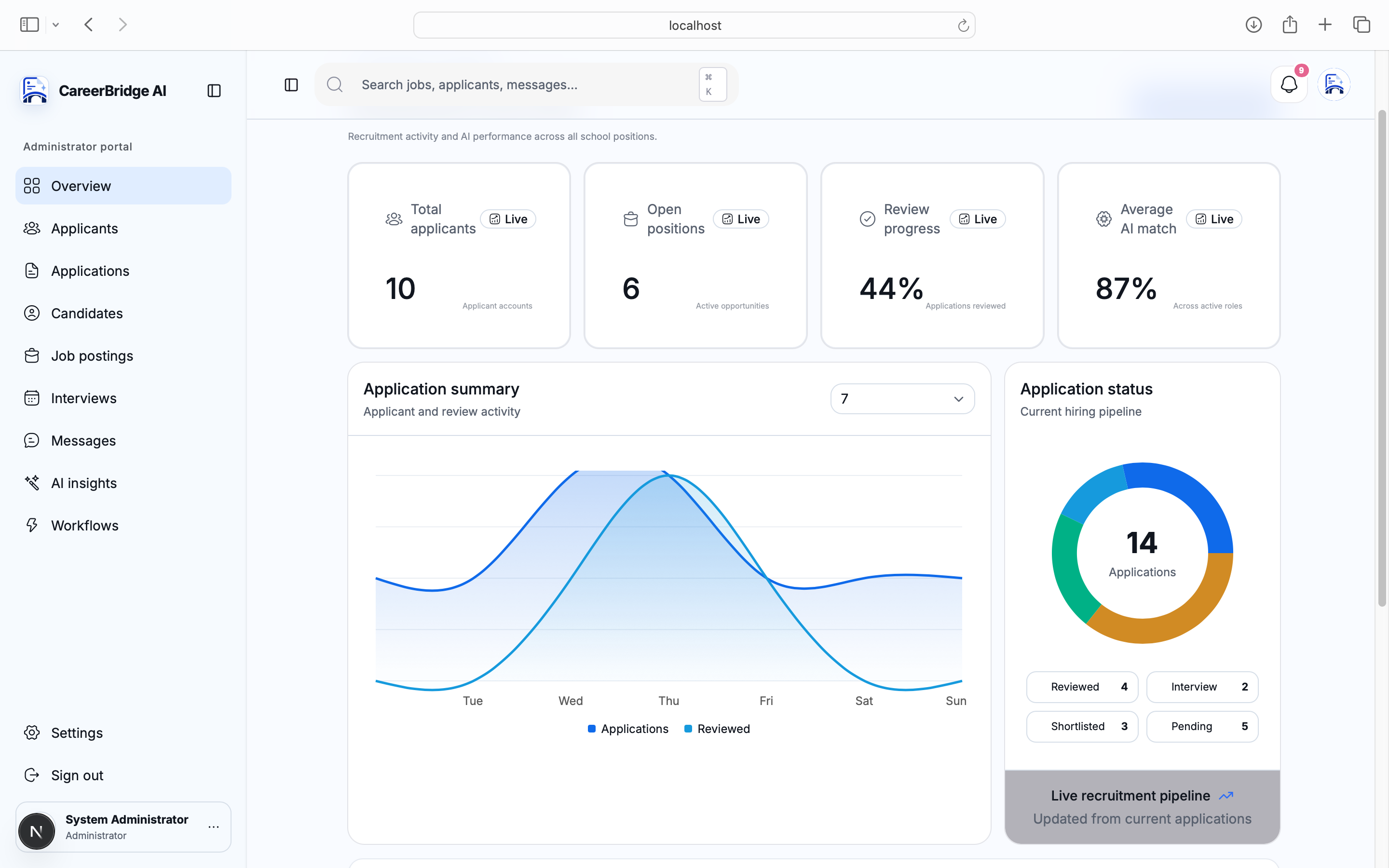Open System Administrator account options menu

[214, 827]
